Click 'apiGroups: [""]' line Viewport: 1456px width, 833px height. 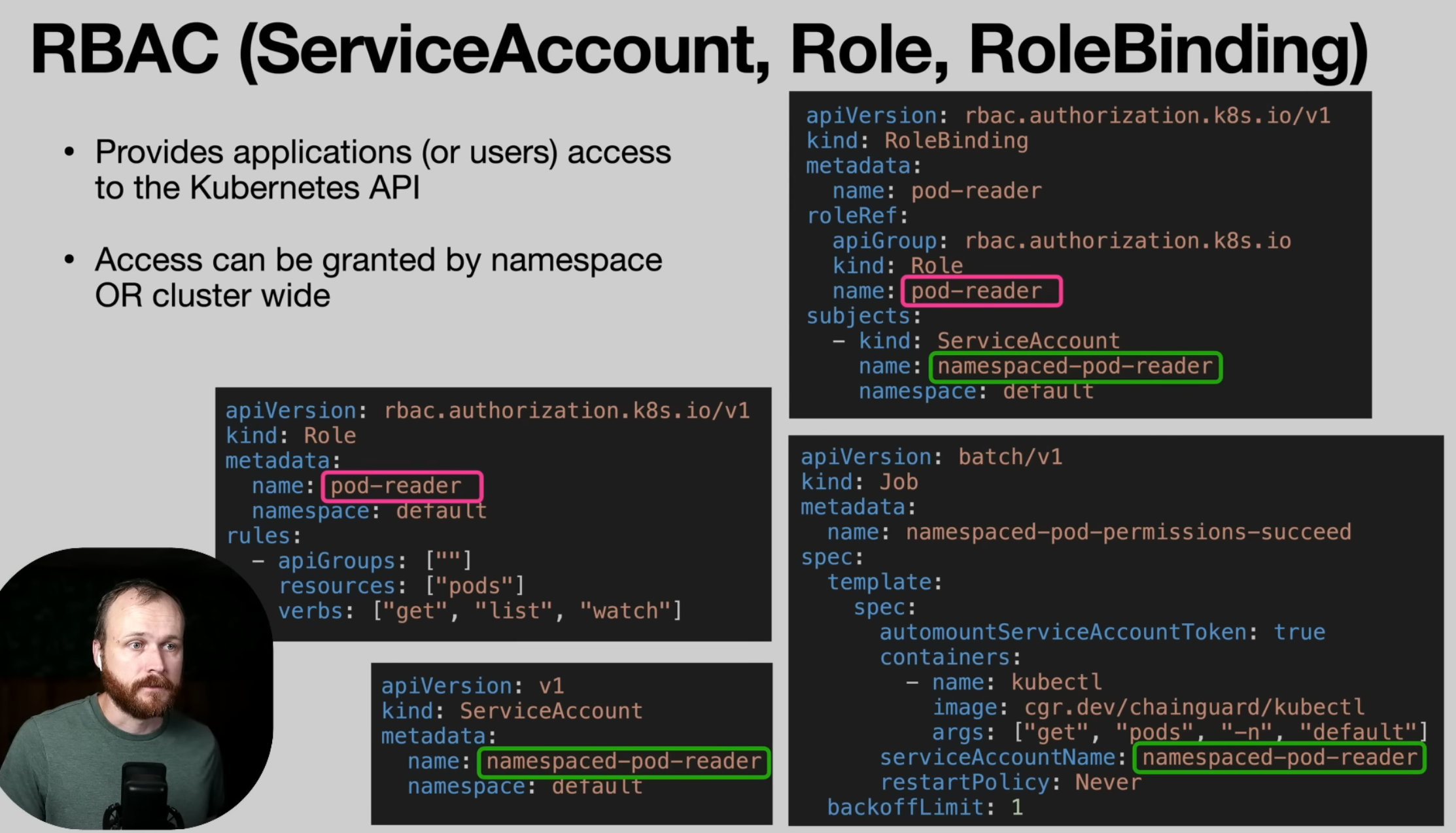tap(375, 561)
